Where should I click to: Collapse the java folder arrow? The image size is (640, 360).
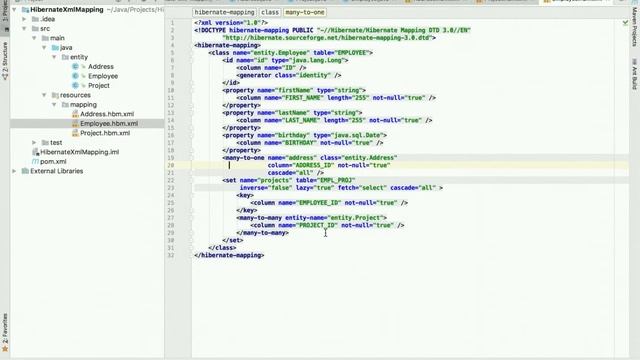(44, 48)
